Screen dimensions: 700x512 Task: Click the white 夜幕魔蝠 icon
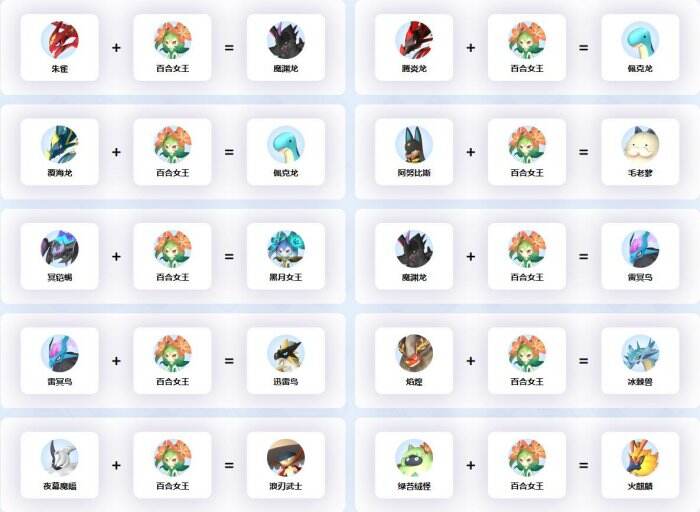[x=60, y=458]
